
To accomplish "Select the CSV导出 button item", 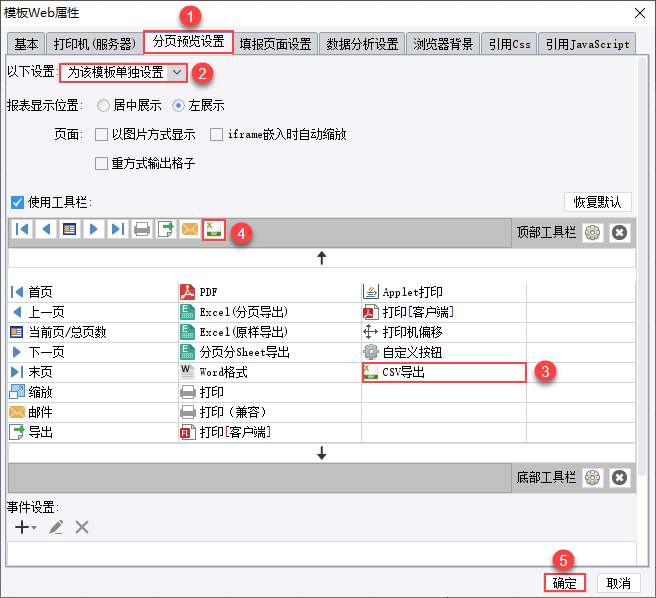I will coord(443,372).
